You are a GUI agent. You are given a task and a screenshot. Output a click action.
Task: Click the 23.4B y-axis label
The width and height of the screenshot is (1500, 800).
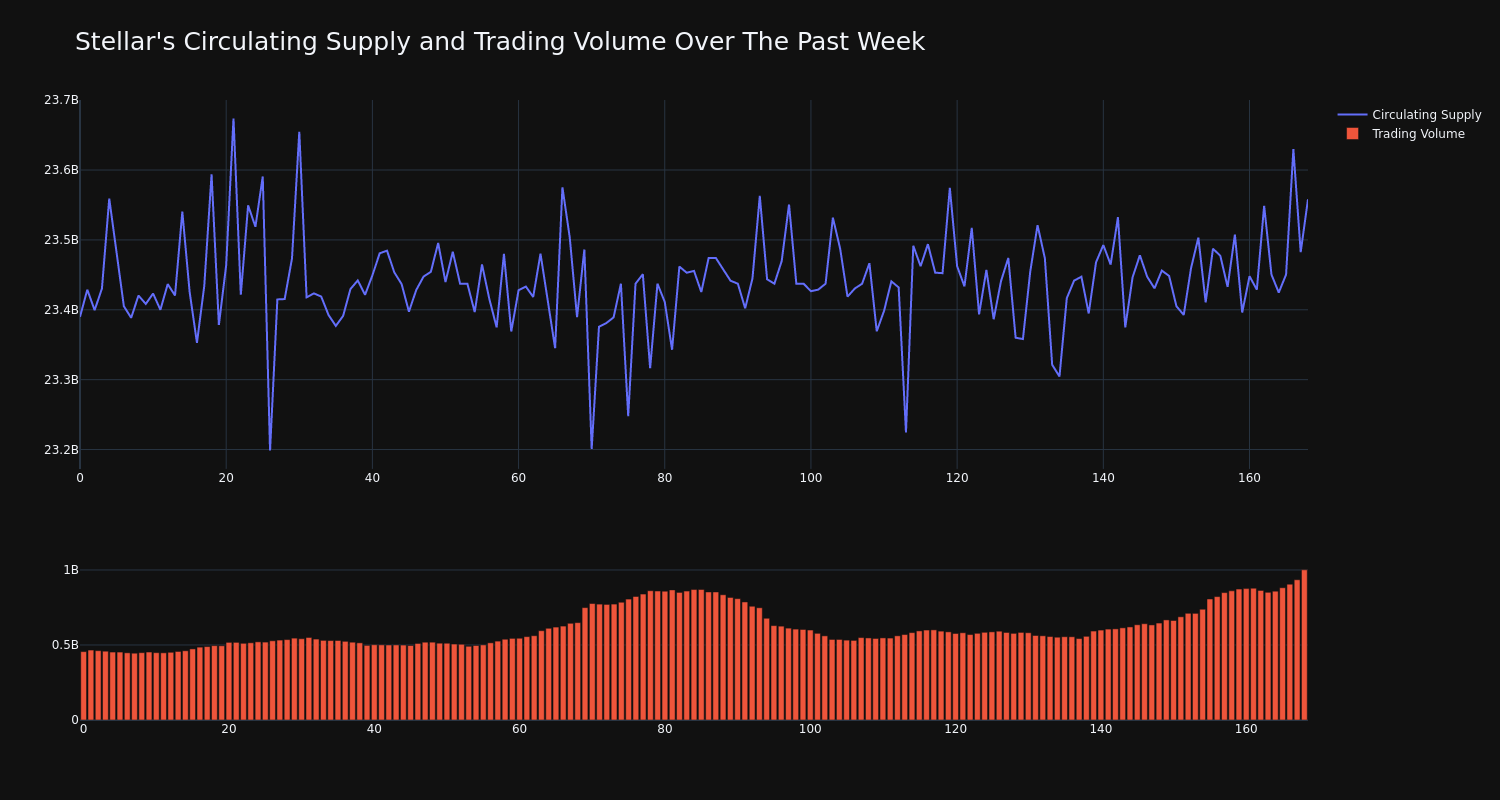tap(61, 310)
